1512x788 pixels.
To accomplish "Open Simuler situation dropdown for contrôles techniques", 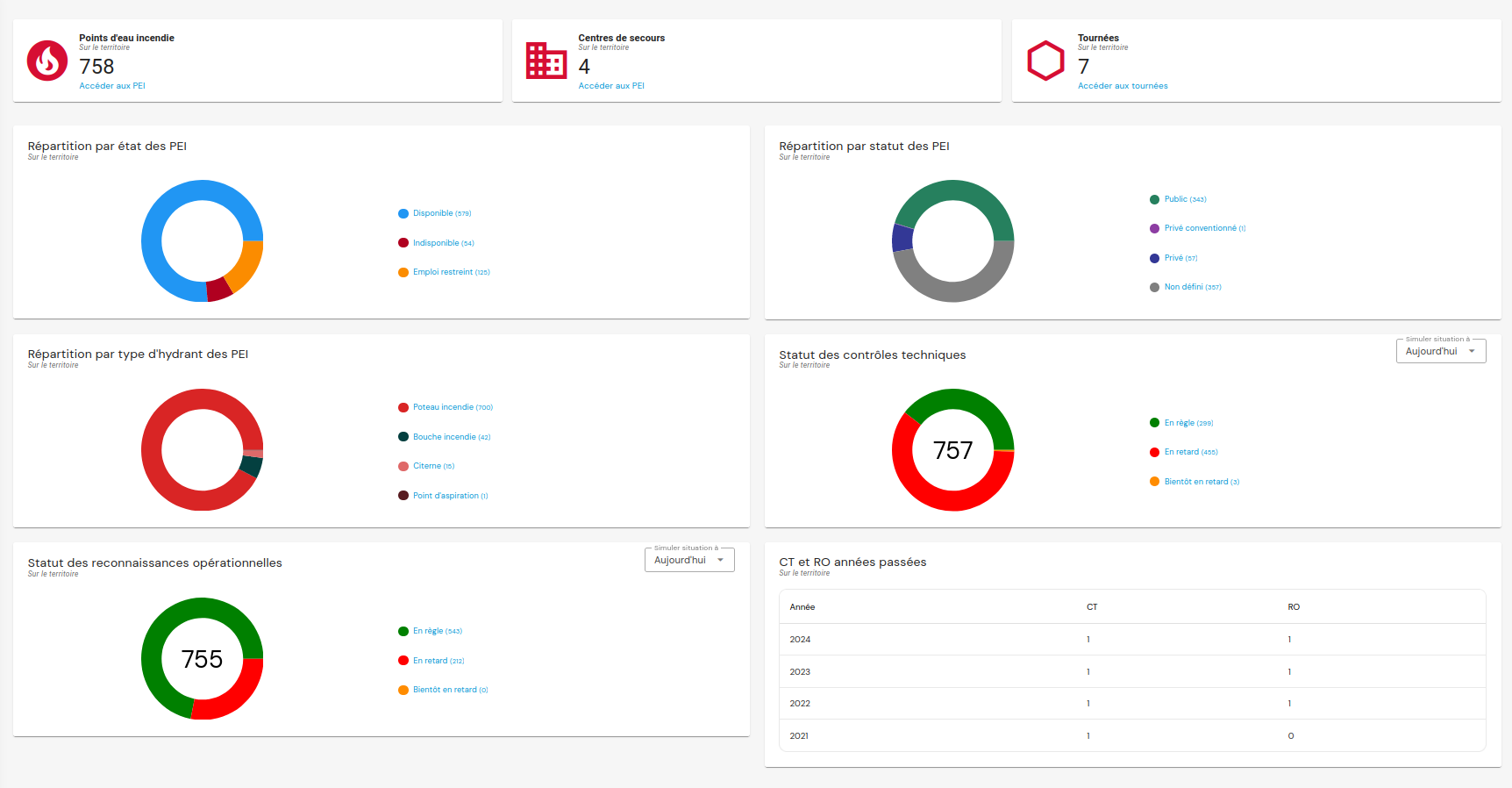I will coord(1441,351).
